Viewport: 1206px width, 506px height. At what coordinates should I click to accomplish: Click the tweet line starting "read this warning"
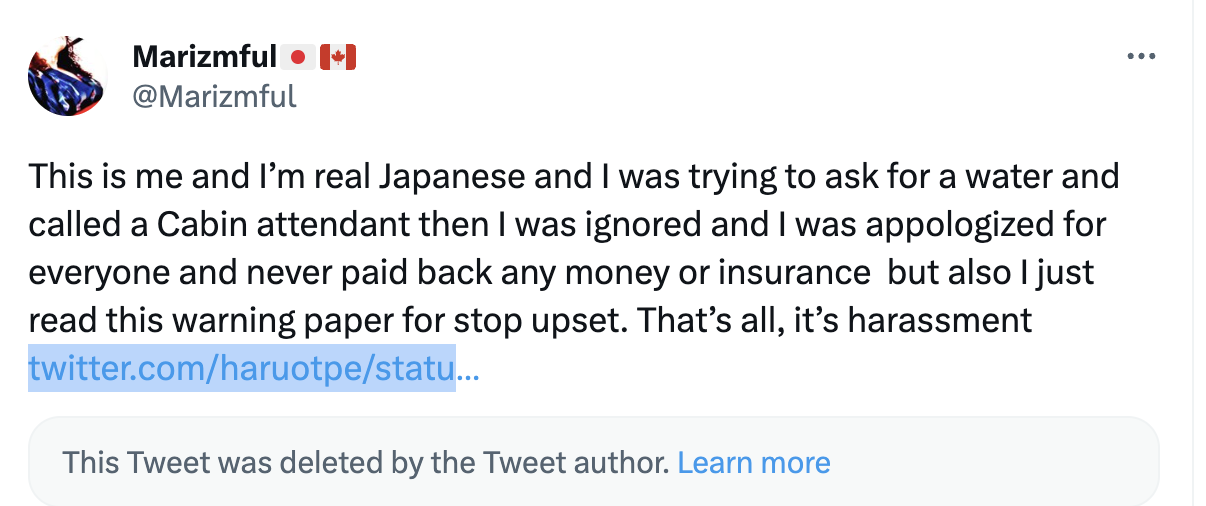[530, 320]
